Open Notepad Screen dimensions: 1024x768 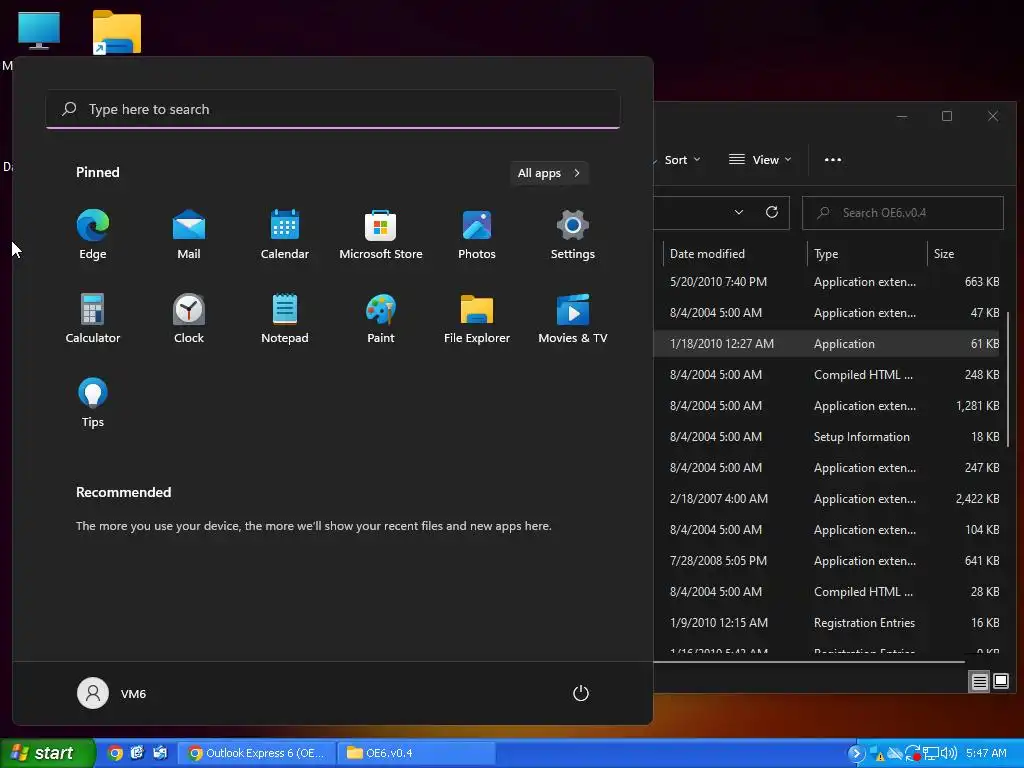coord(285,318)
